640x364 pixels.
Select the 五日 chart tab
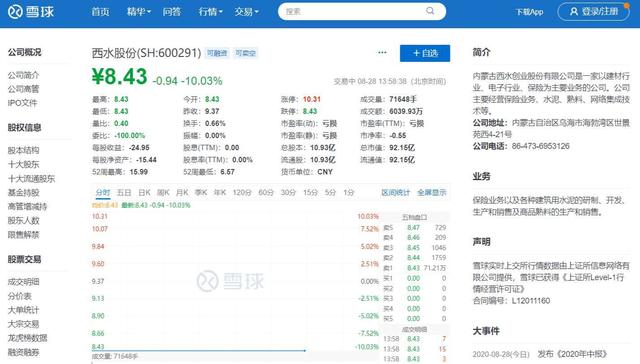pyautogui.click(x=124, y=193)
